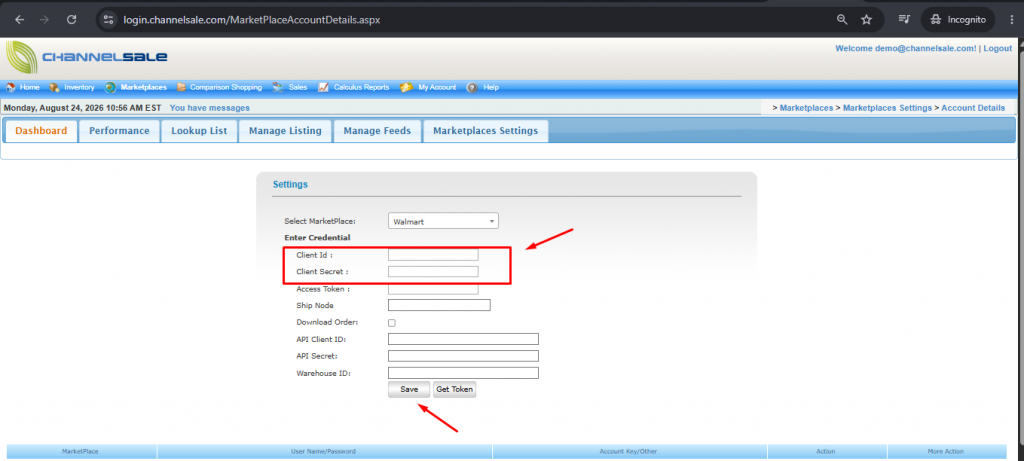Click the Account Key/Other column header
Image resolution: width=1024 pixels, height=461 pixels.
630,452
